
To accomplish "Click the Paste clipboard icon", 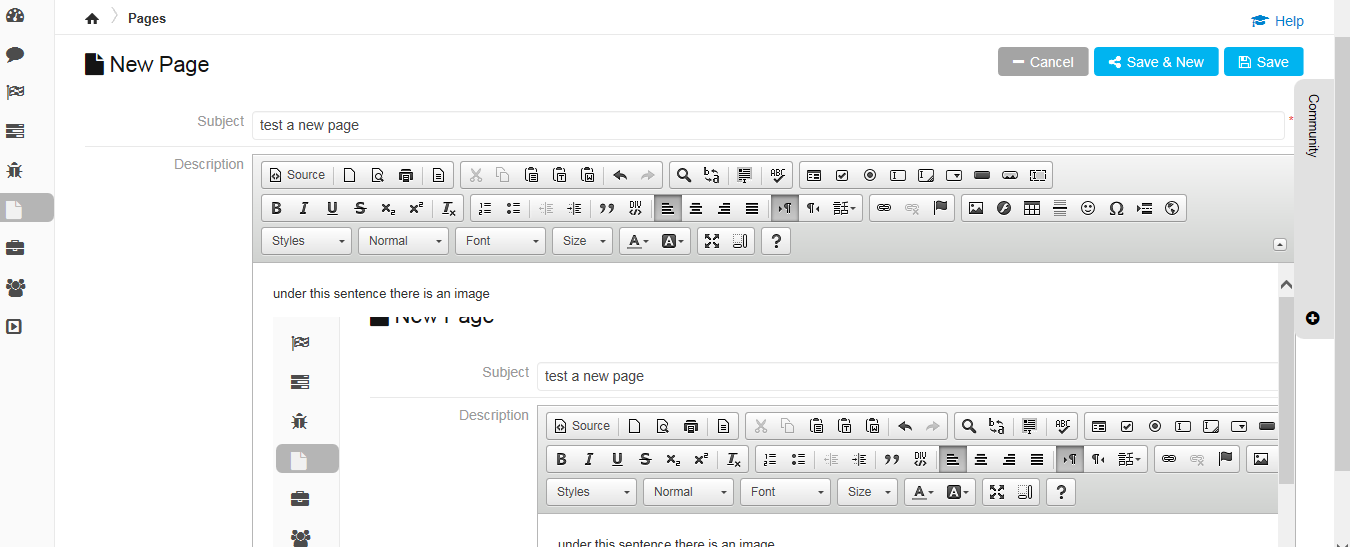I will point(532,175).
